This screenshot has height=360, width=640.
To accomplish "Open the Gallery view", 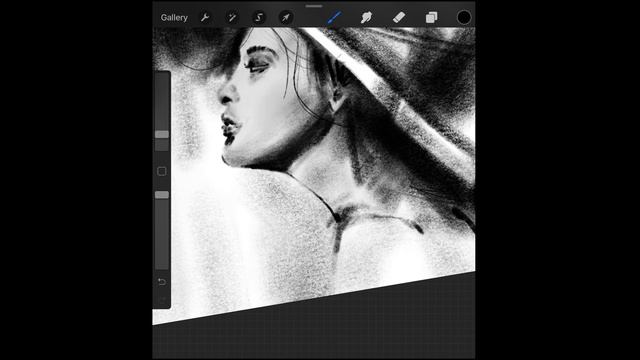I will 174,18.
